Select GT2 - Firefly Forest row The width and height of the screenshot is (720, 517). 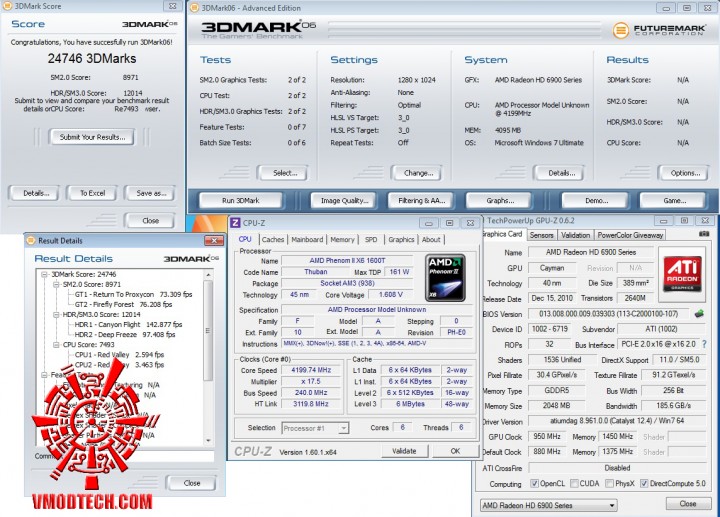point(124,304)
